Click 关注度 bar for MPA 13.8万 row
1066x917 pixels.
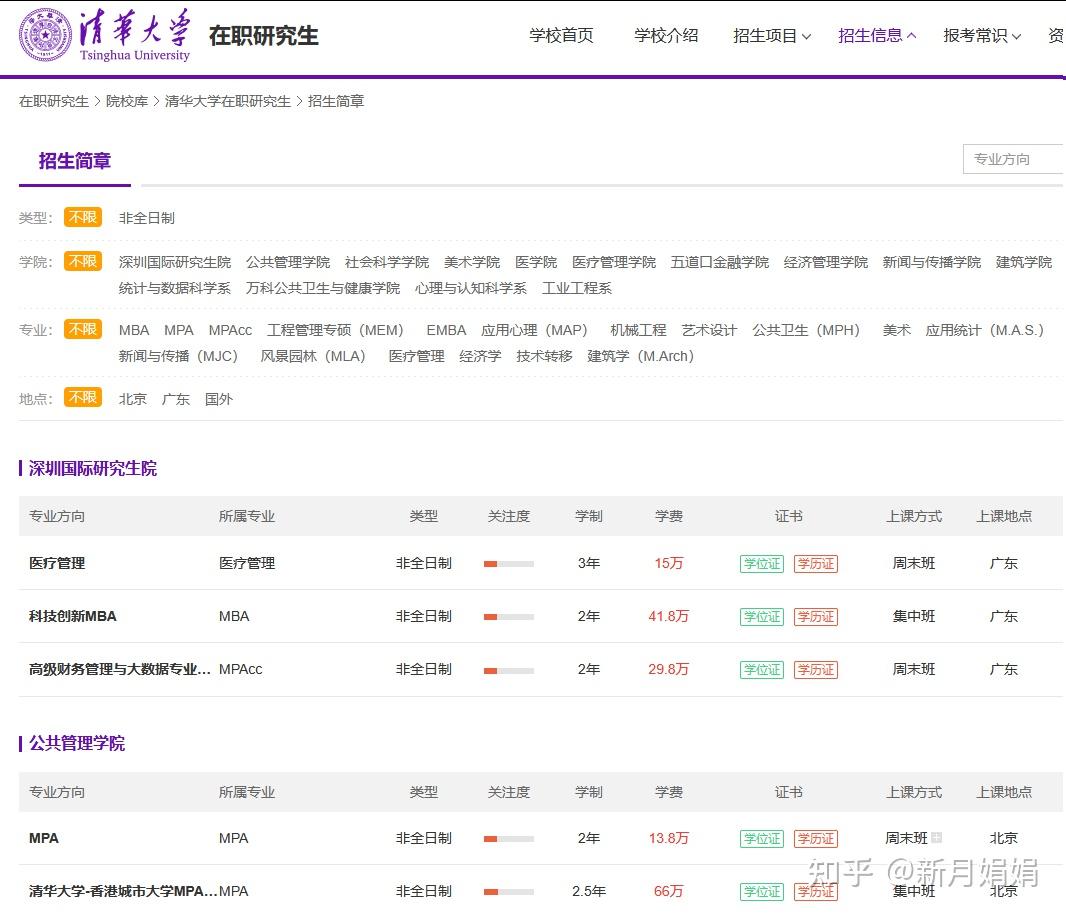[509, 839]
